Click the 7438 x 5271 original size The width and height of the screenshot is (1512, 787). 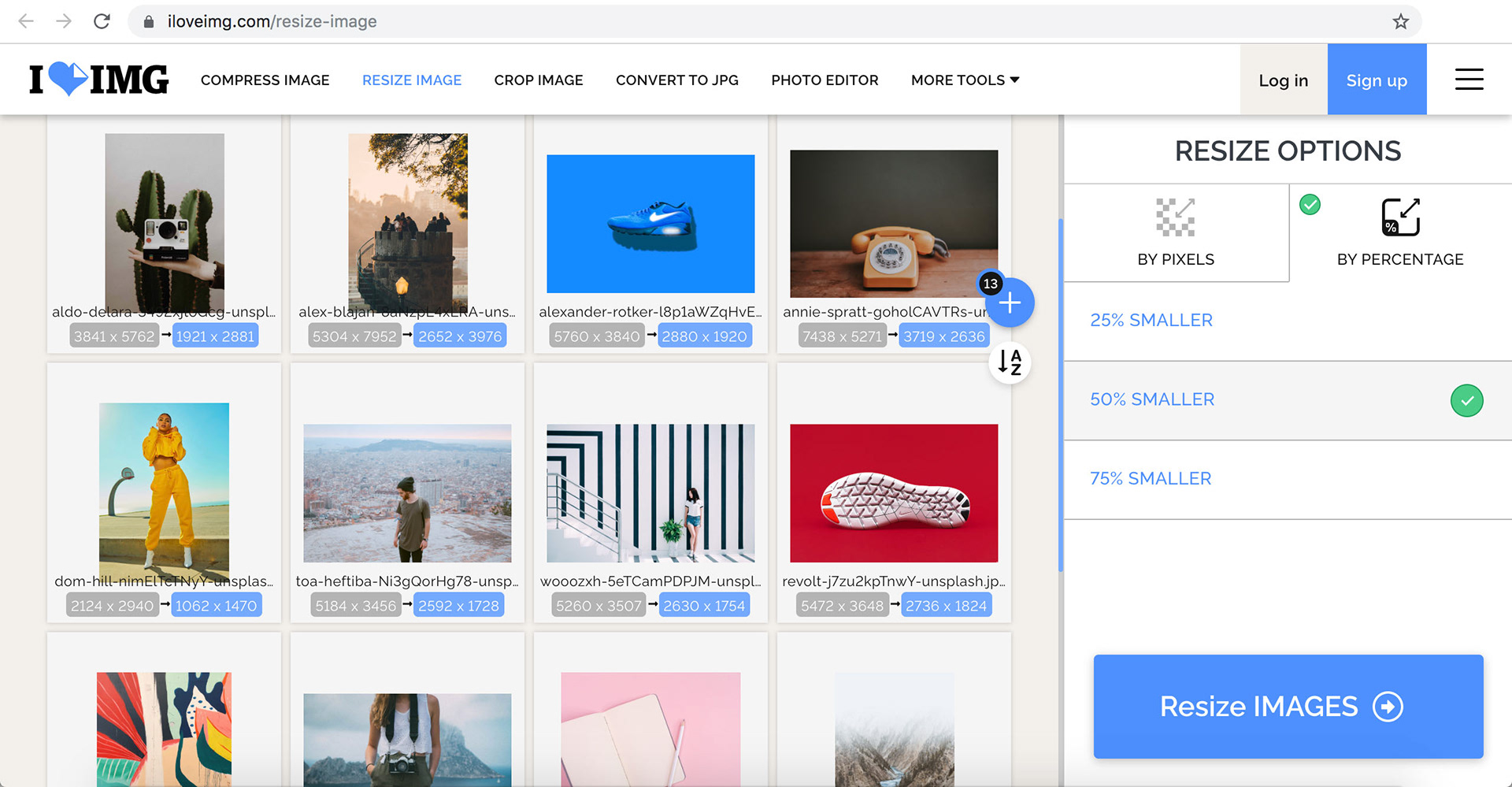(843, 336)
